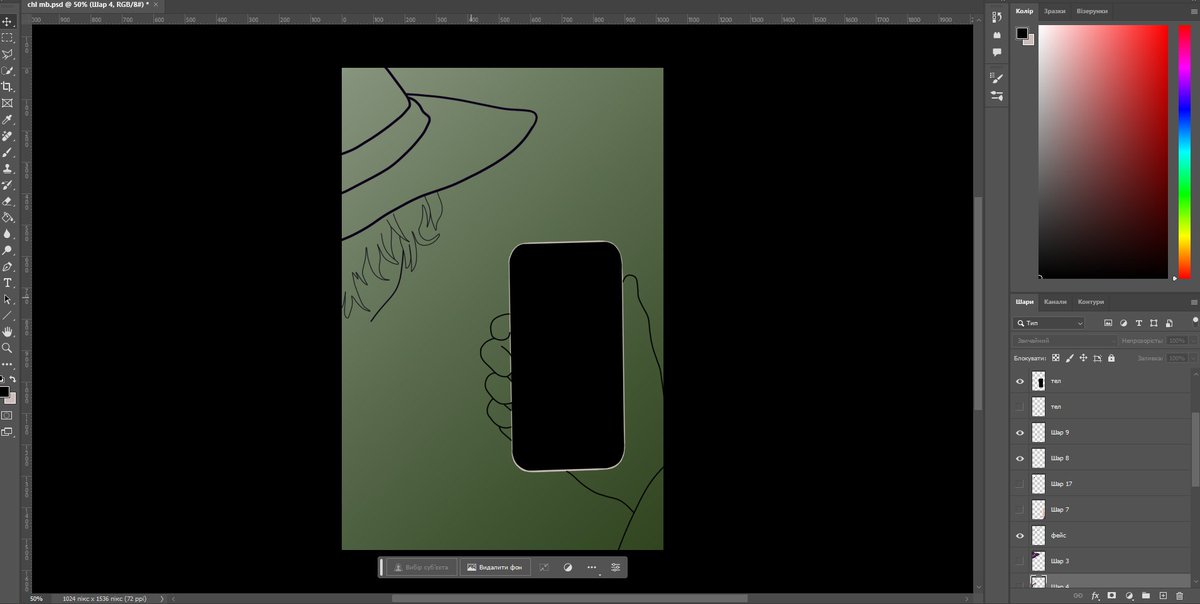Select the Eyedropper tool
The image size is (1200, 604).
pos(7,120)
